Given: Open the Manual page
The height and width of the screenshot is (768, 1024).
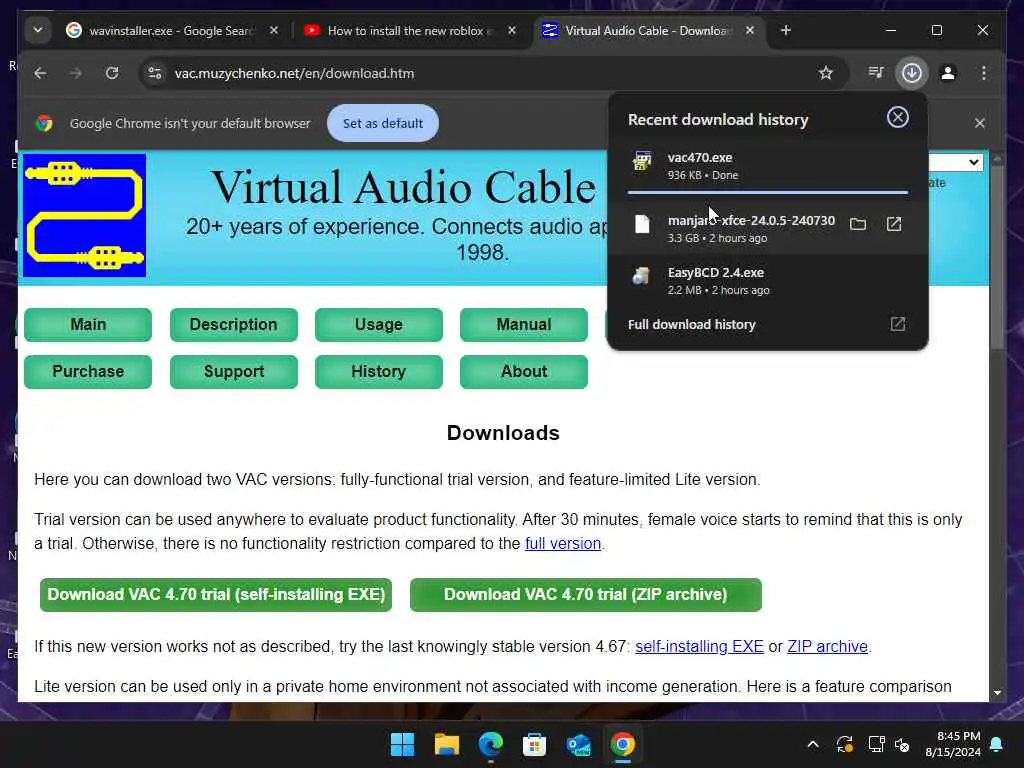Looking at the screenshot, I should (524, 325).
